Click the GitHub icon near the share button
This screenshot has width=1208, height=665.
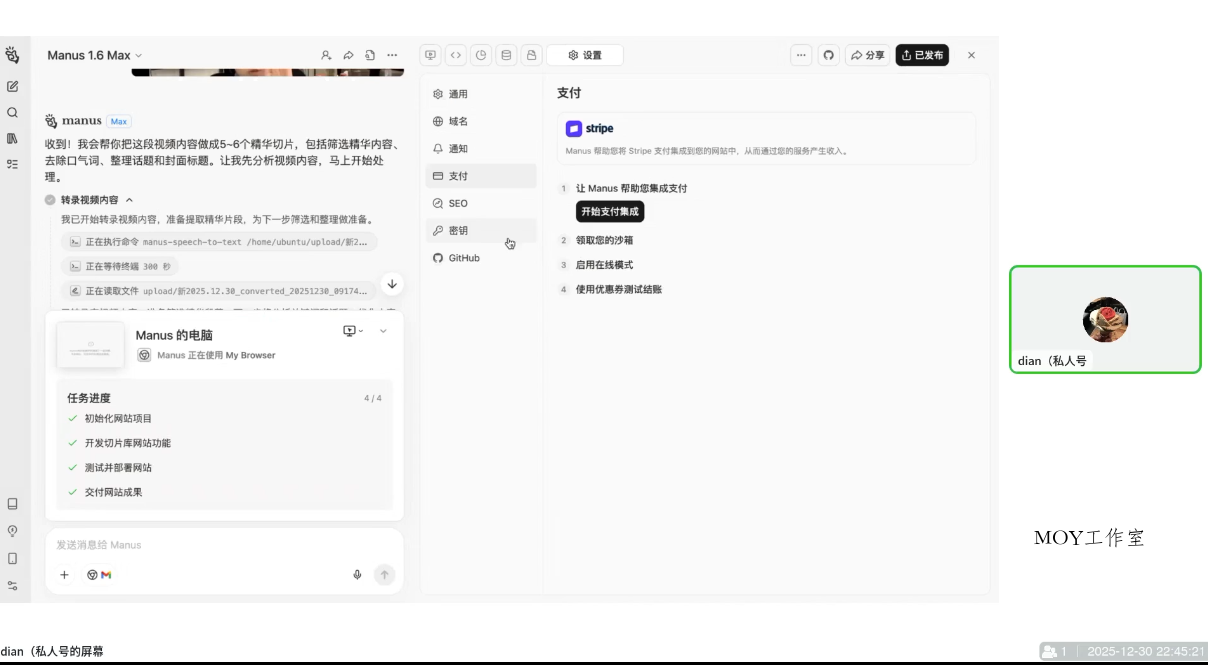pos(828,55)
